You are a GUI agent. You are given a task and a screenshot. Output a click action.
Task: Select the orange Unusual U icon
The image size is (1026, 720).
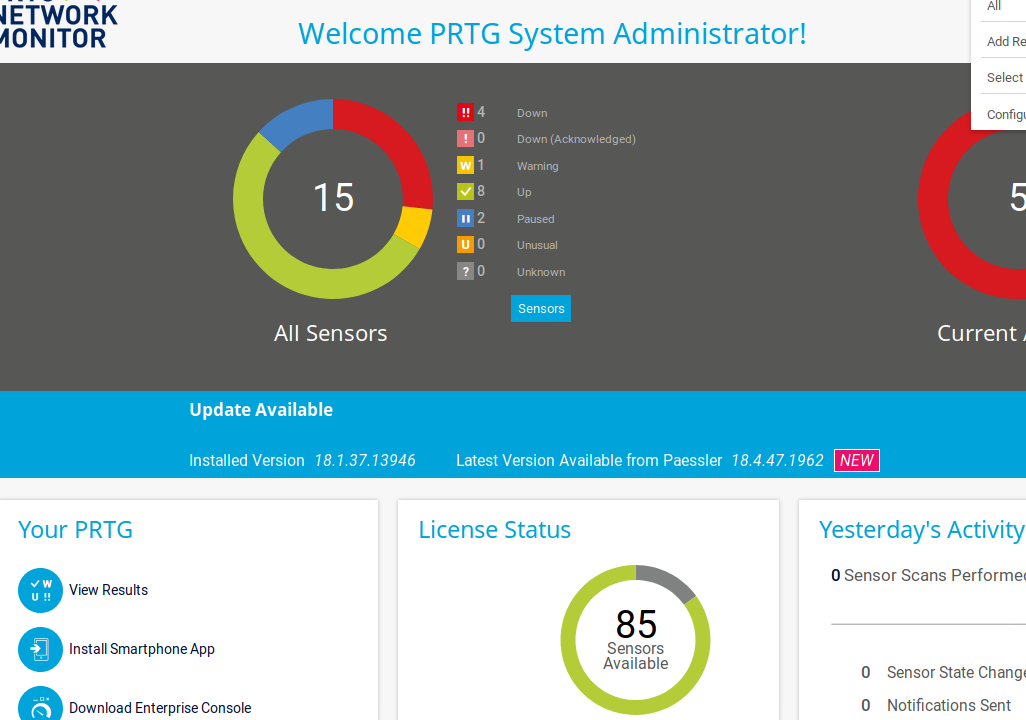pyautogui.click(x=465, y=245)
